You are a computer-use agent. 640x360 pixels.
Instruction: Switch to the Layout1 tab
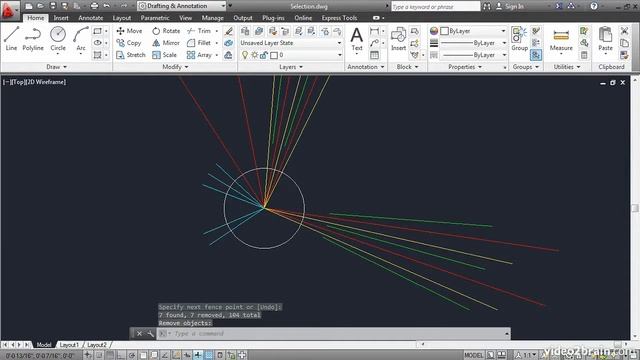[x=69, y=345]
